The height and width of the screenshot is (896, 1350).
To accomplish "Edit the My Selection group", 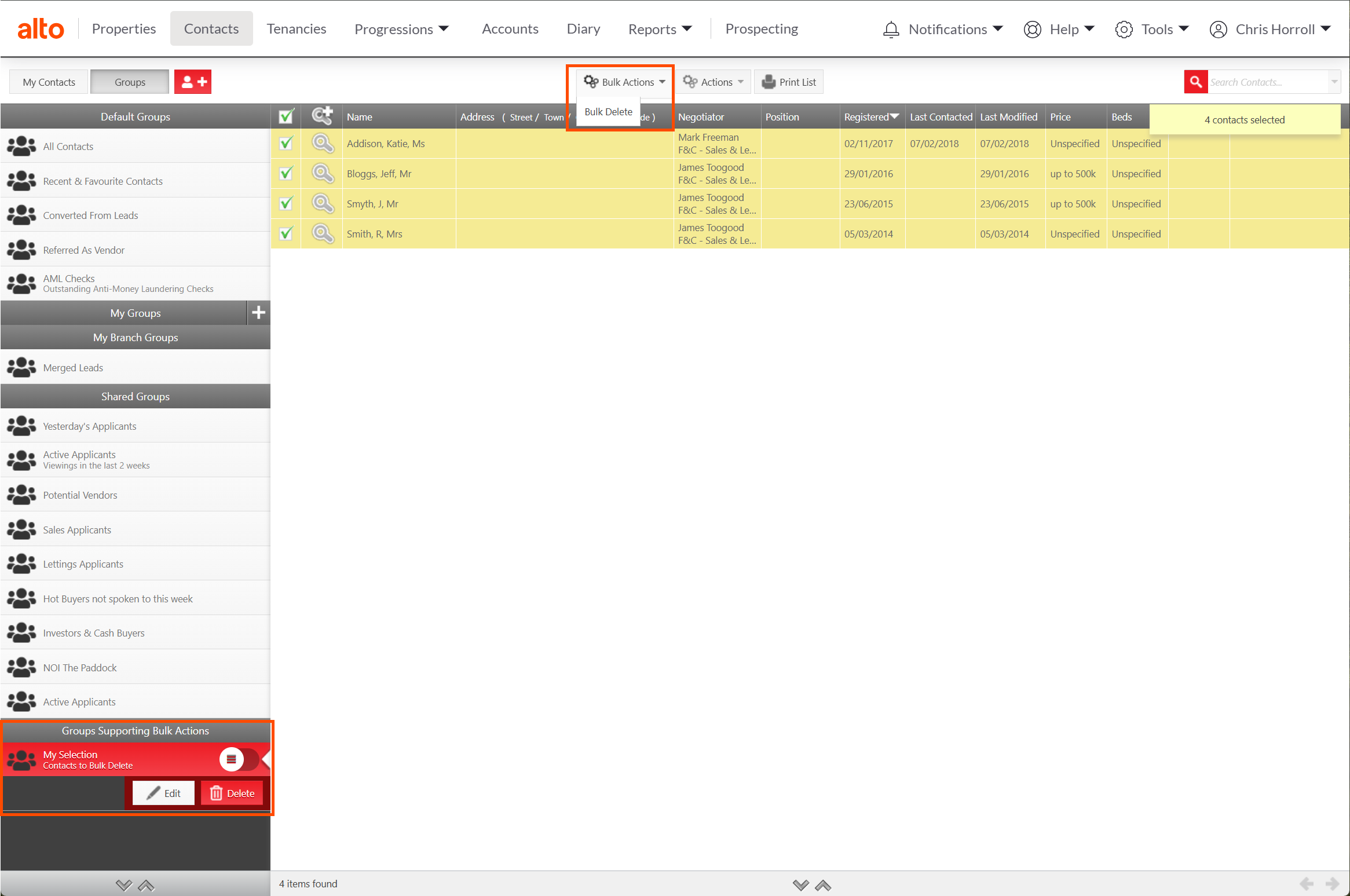I will [x=163, y=793].
